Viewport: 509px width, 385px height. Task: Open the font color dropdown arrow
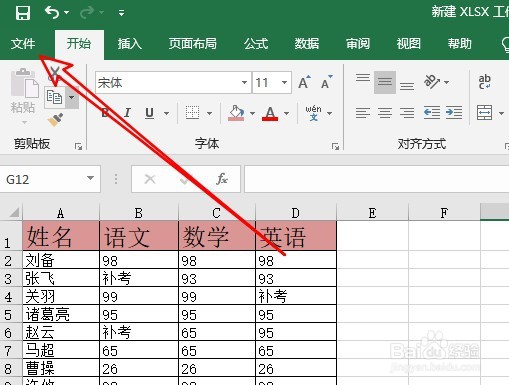click(287, 113)
